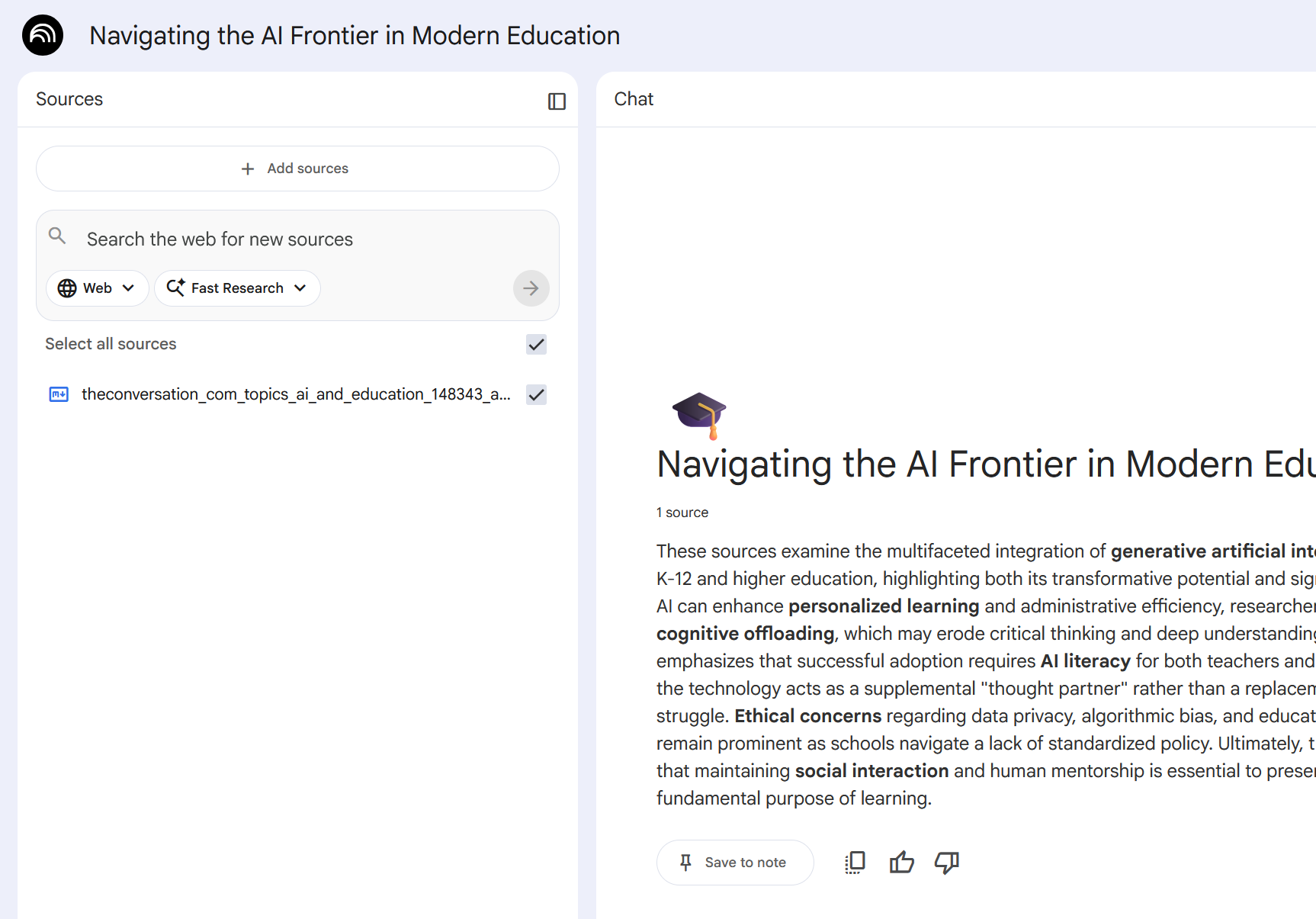Click the thumbs up icon
1316x919 pixels.
[x=901, y=863]
